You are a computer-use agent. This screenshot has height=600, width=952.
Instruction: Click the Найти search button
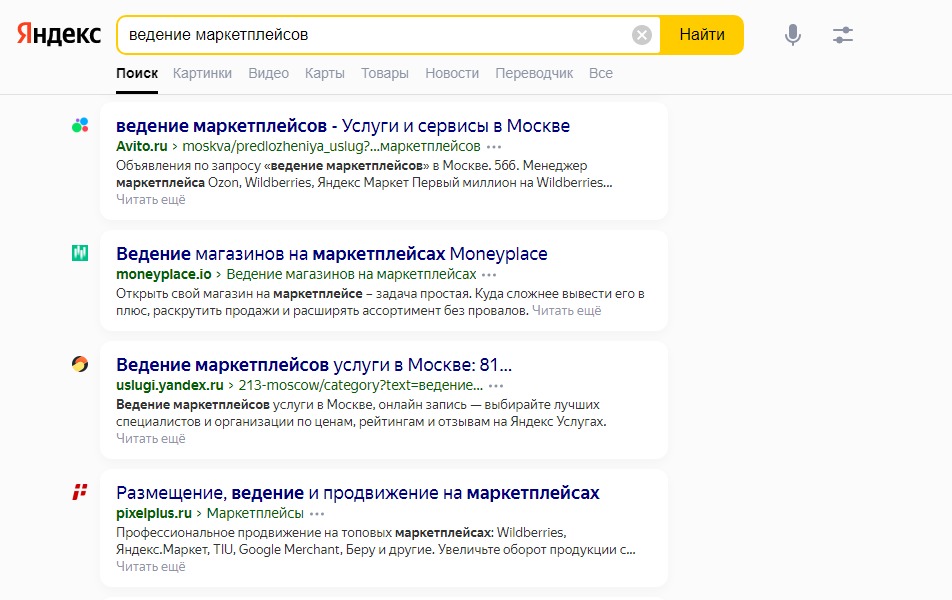(702, 35)
